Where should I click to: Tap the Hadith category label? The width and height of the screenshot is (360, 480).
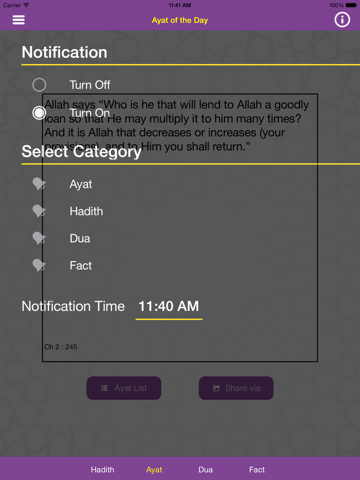[86, 211]
